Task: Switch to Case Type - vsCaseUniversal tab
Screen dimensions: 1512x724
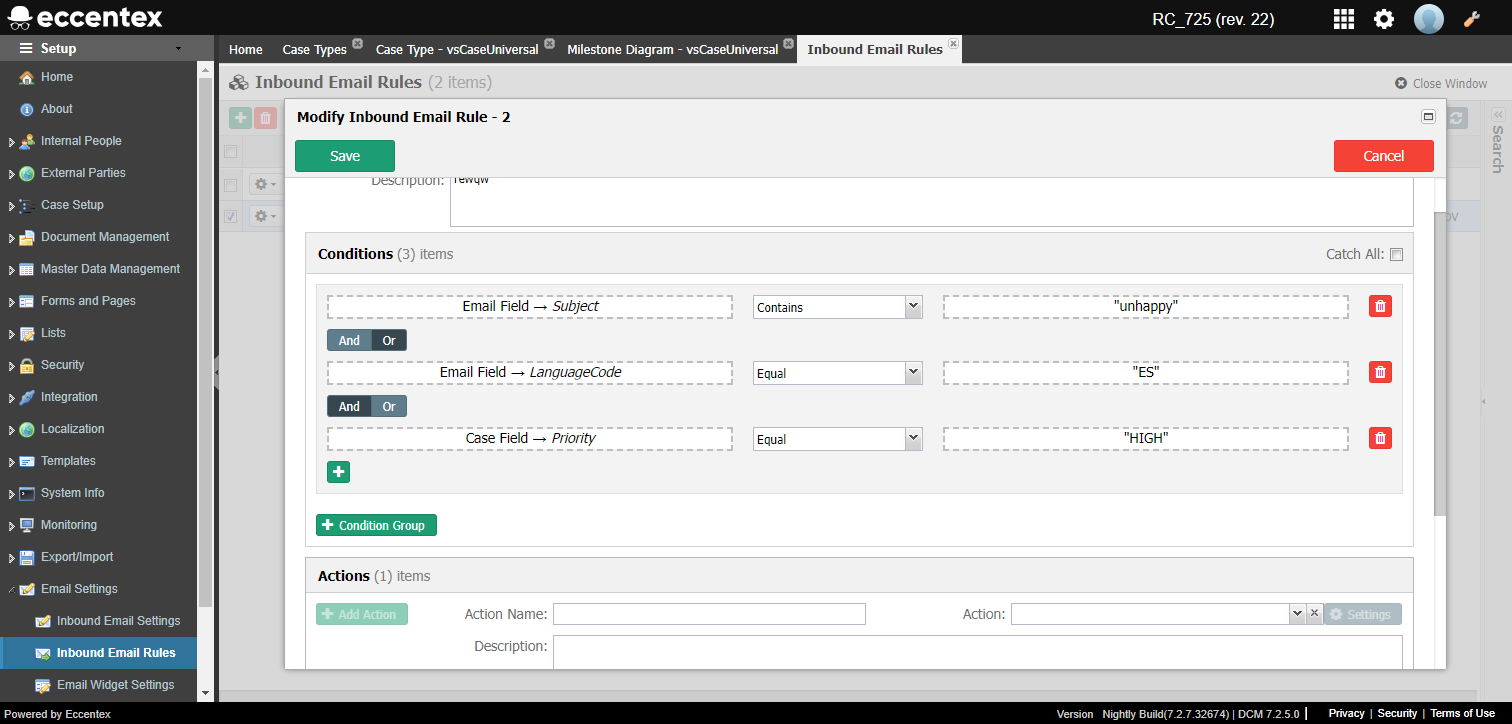Action: (457, 49)
